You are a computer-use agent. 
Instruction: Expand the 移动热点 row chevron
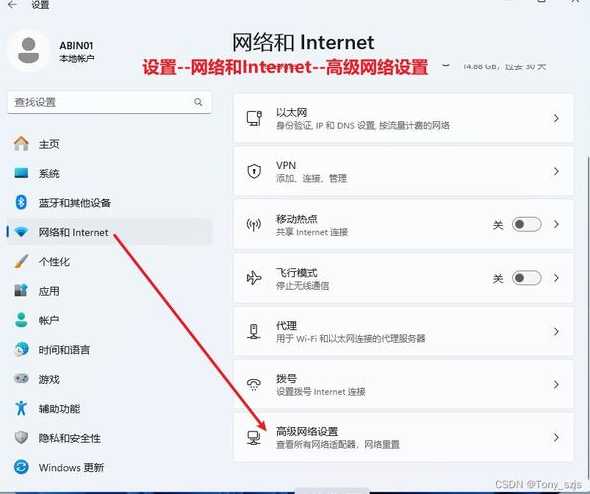pyautogui.click(x=556, y=225)
